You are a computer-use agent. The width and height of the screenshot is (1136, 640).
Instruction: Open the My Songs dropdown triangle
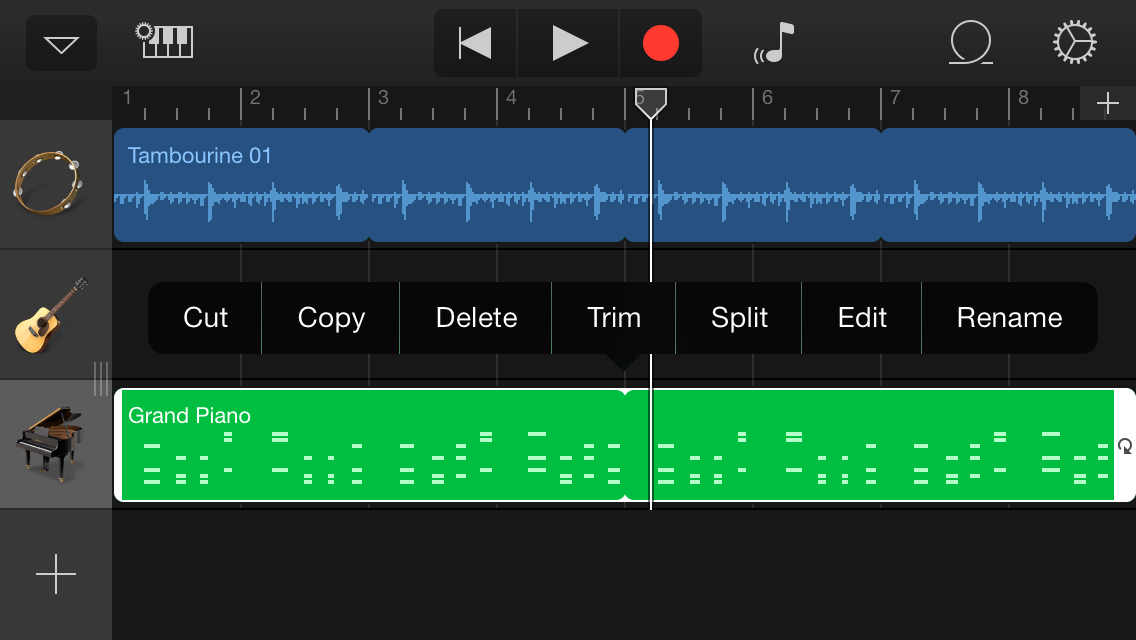61,43
